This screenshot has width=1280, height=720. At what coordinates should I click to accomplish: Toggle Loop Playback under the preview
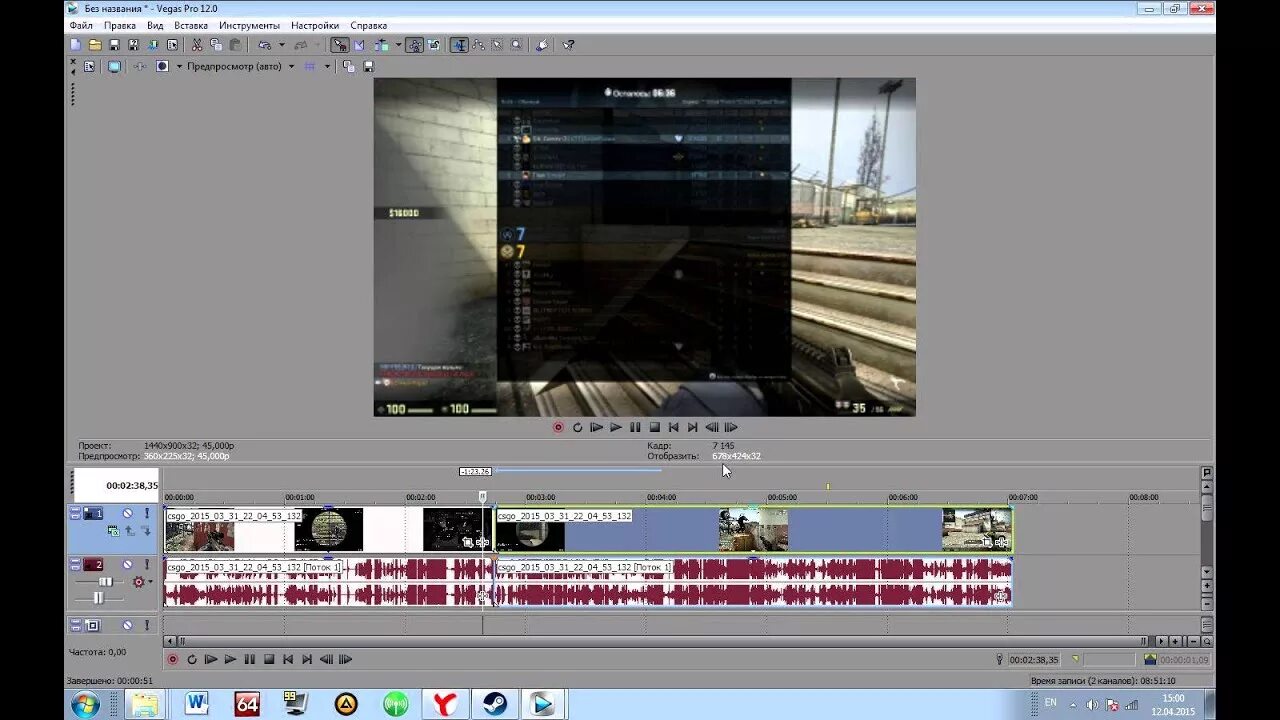click(577, 427)
